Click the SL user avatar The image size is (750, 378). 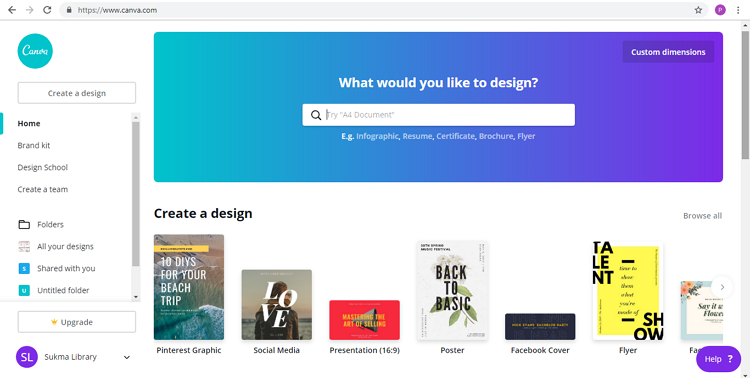tap(27, 357)
